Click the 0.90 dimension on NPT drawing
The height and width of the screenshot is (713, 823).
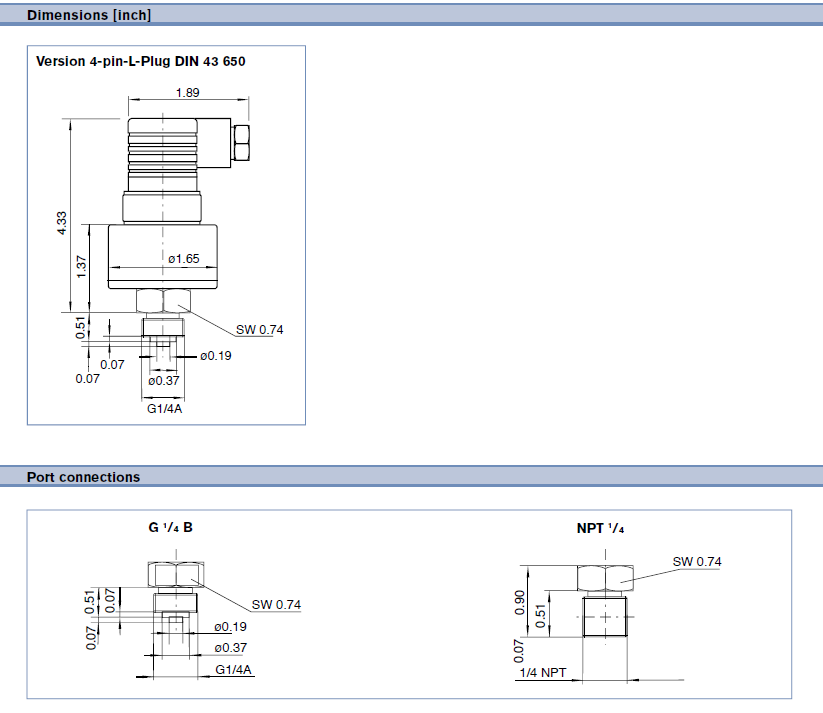[x=520, y=603]
